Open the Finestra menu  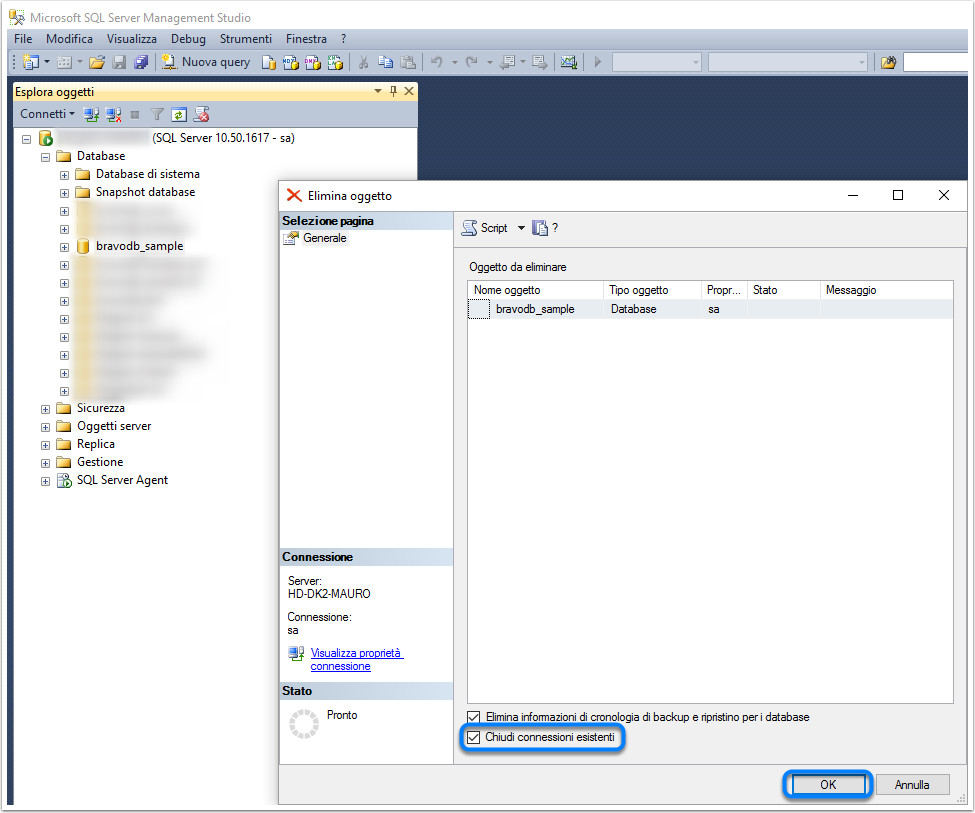pos(307,39)
